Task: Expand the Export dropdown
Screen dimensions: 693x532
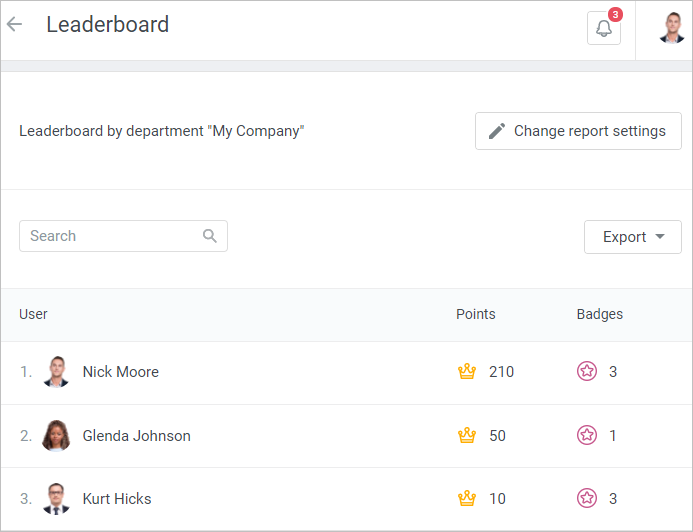Action: pyautogui.click(x=632, y=237)
